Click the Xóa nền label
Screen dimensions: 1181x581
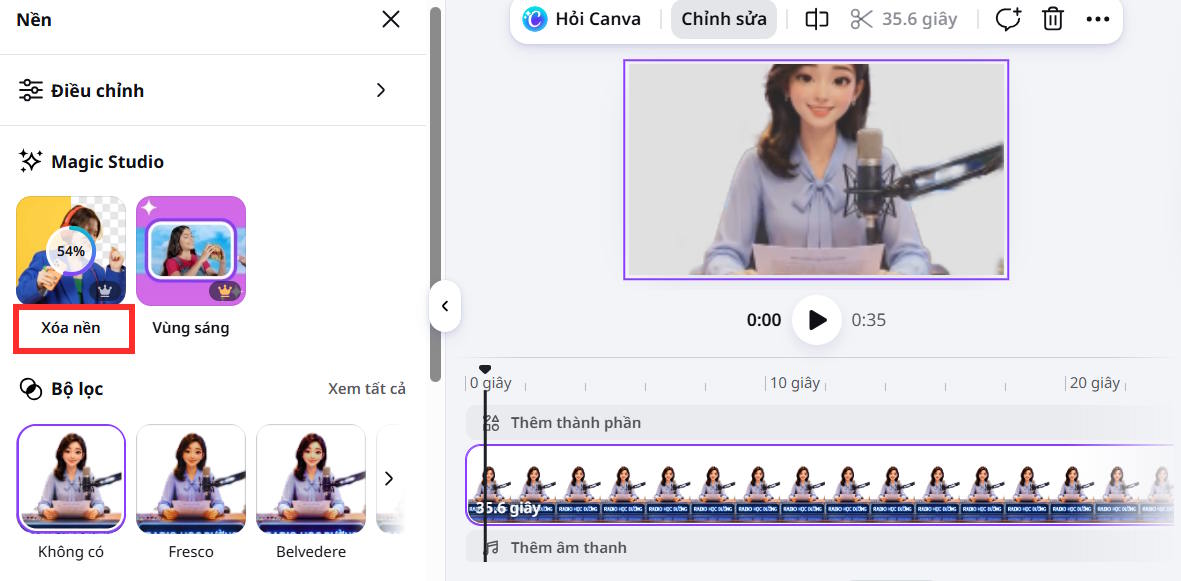point(71,329)
